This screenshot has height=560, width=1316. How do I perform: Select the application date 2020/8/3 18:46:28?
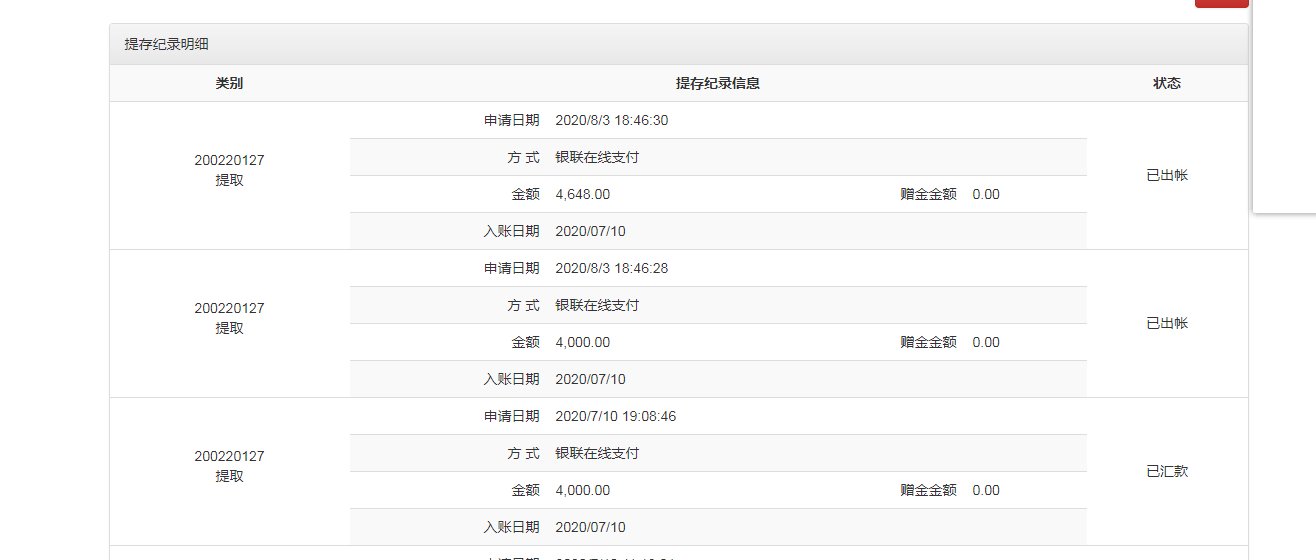[x=611, y=269]
